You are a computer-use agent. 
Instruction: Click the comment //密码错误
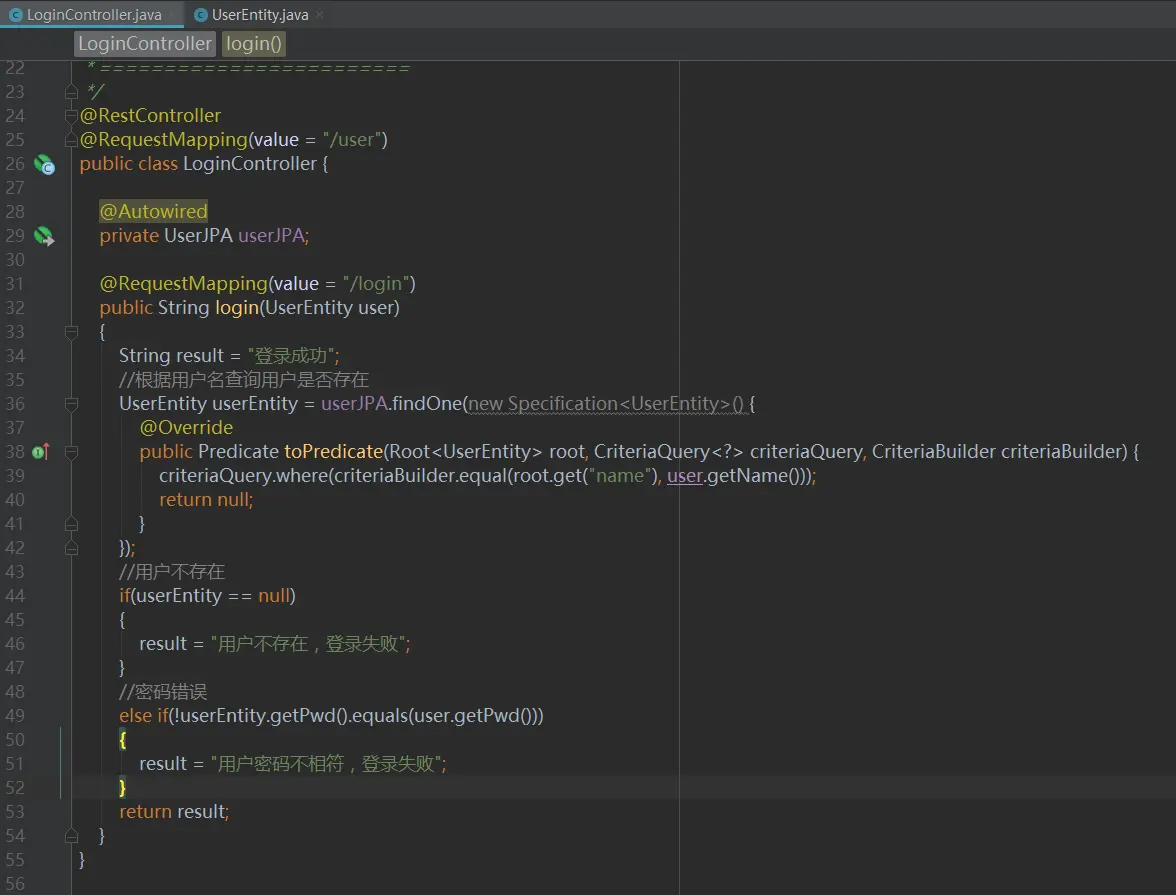(x=163, y=692)
